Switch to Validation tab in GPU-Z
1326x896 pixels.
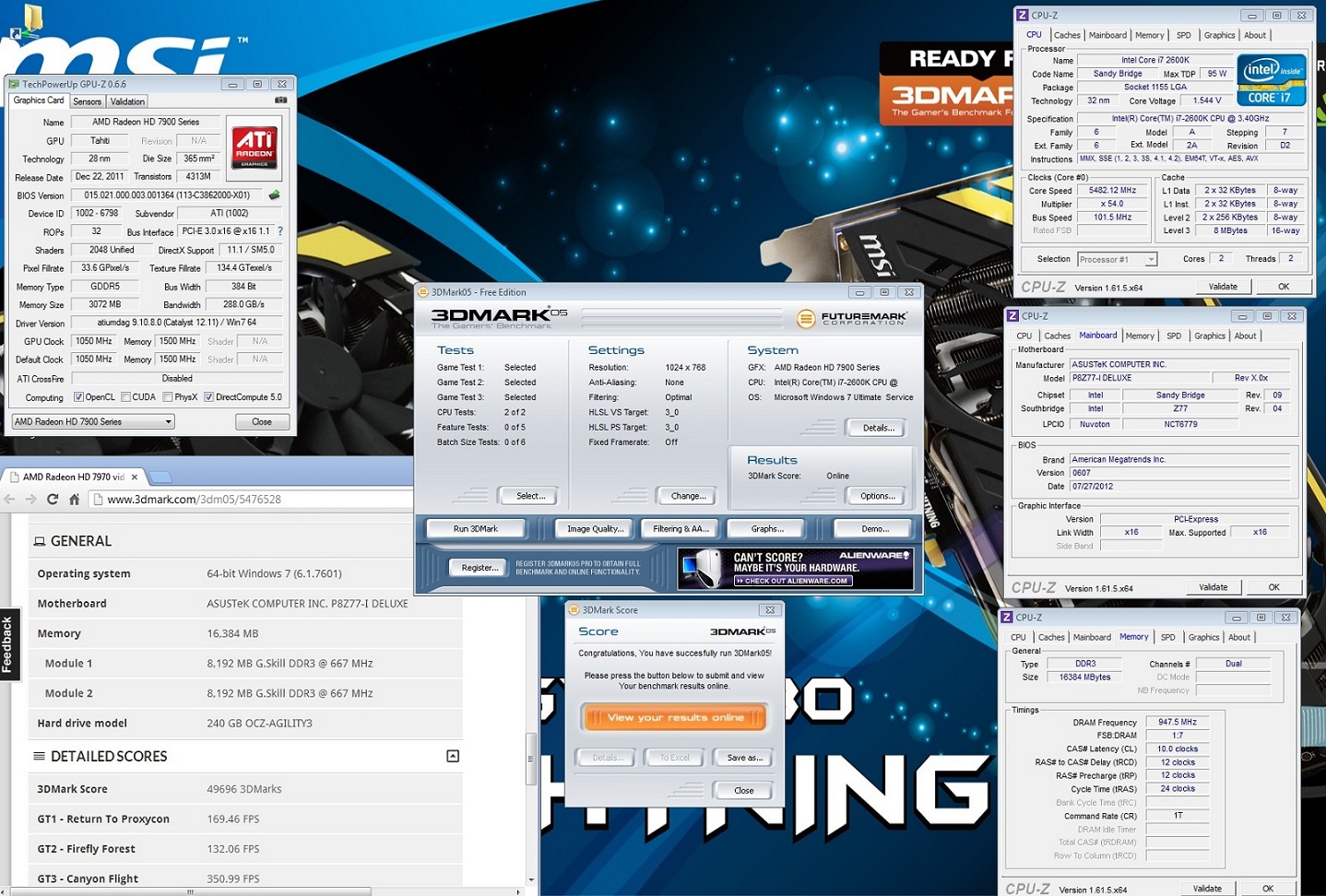(x=127, y=101)
